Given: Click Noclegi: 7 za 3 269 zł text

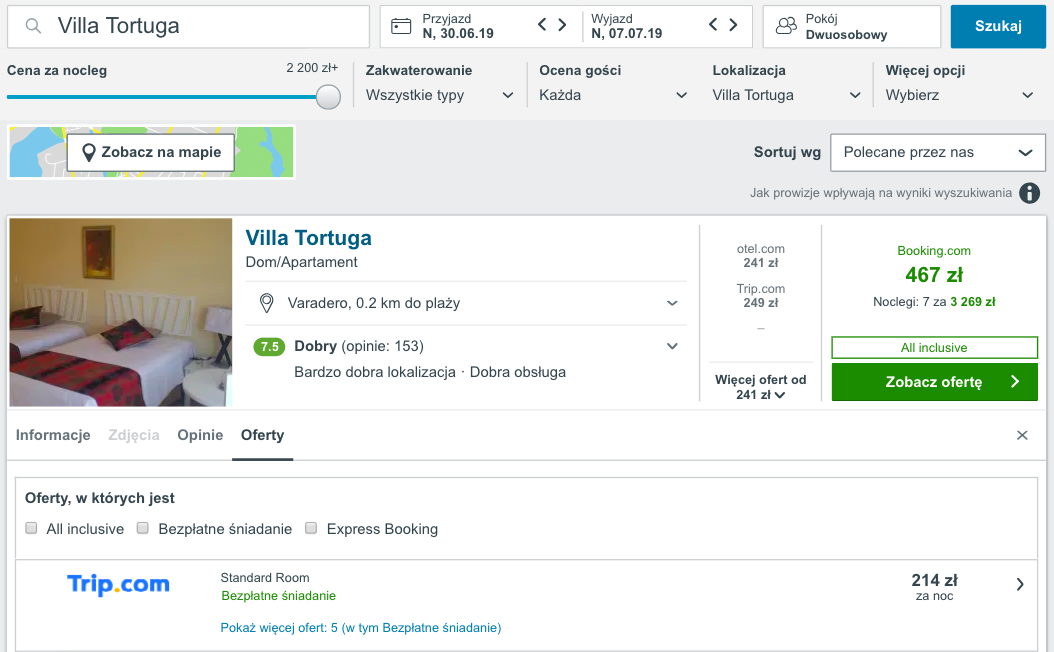Looking at the screenshot, I should (934, 302).
